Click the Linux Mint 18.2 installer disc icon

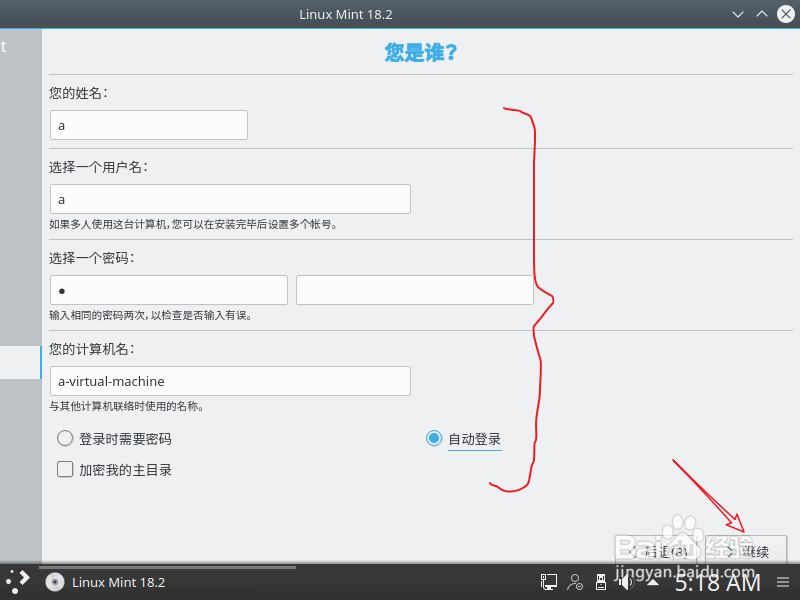pyautogui.click(x=55, y=582)
